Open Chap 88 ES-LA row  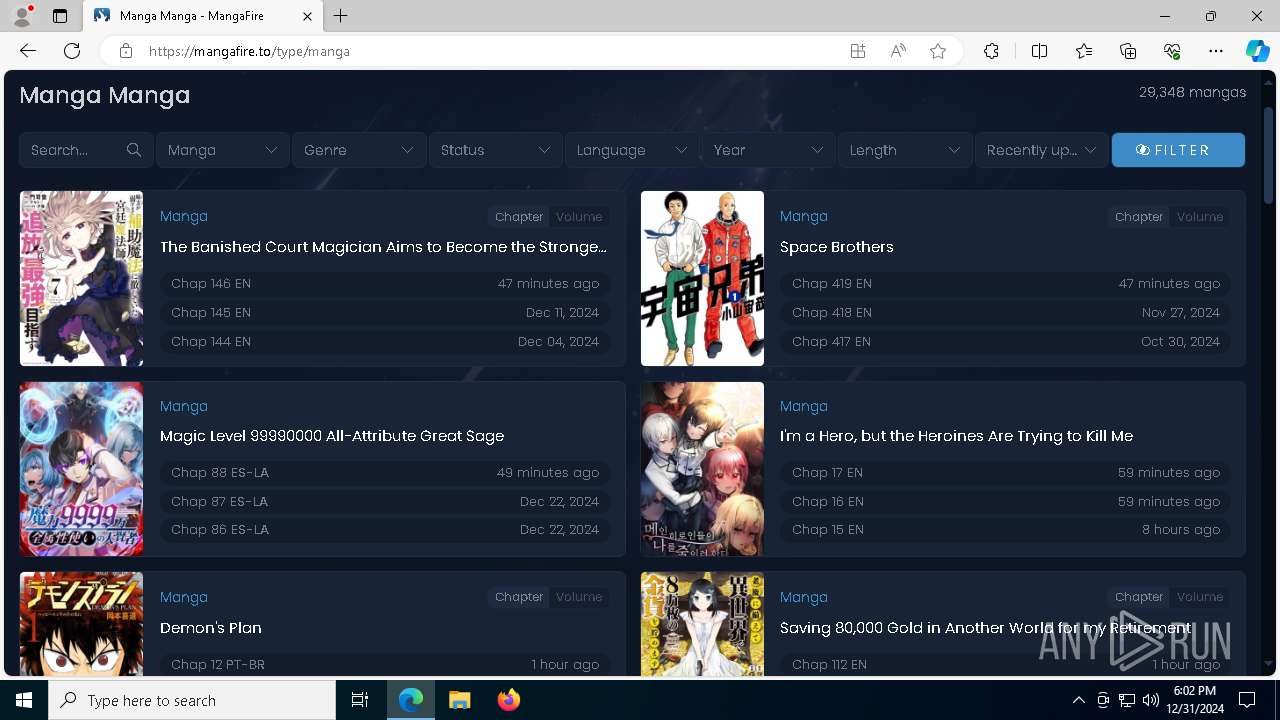point(385,473)
